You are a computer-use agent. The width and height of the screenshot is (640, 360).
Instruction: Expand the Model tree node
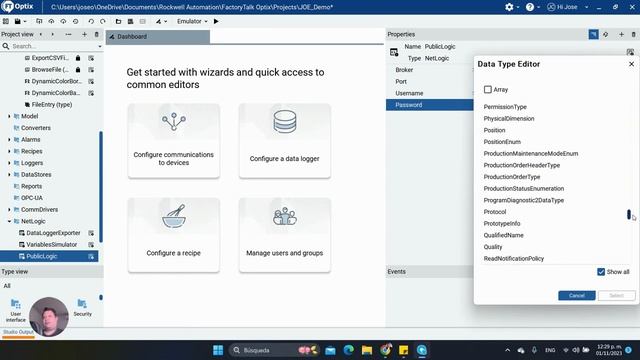[x=9, y=116]
